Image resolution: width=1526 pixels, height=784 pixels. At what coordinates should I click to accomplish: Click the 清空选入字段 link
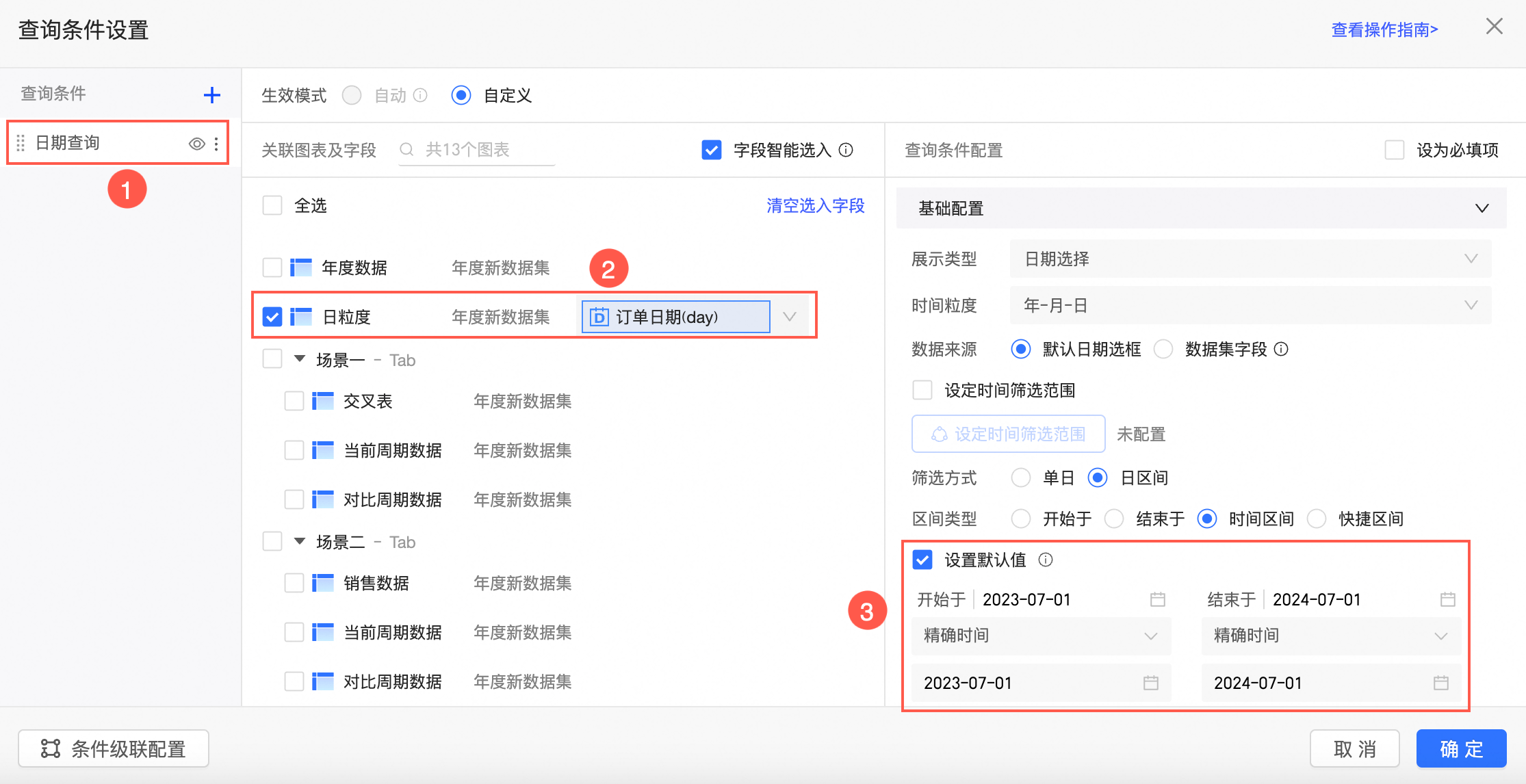click(x=815, y=205)
